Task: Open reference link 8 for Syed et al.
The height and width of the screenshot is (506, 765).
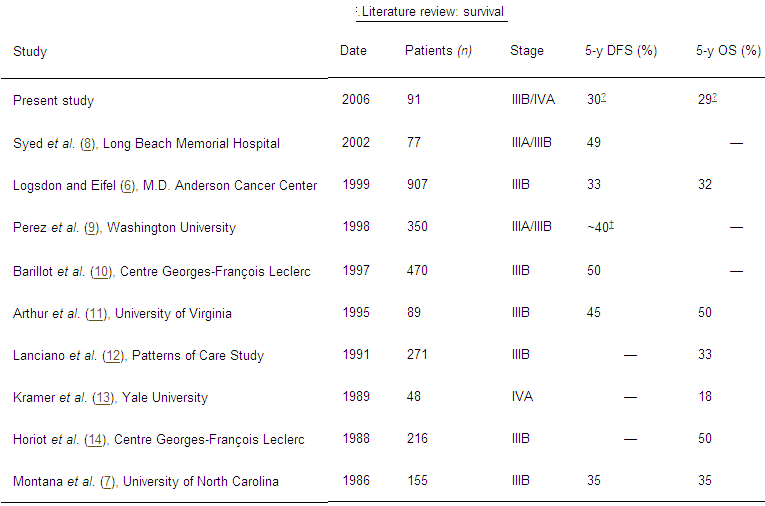Action: tap(87, 143)
